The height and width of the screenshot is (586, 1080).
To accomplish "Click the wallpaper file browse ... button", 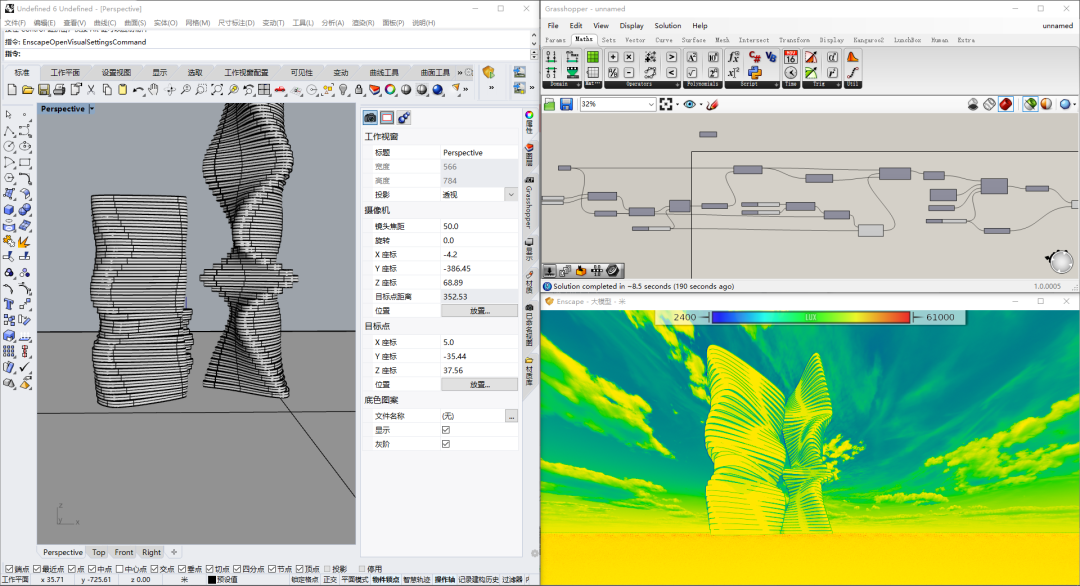I will (x=511, y=416).
